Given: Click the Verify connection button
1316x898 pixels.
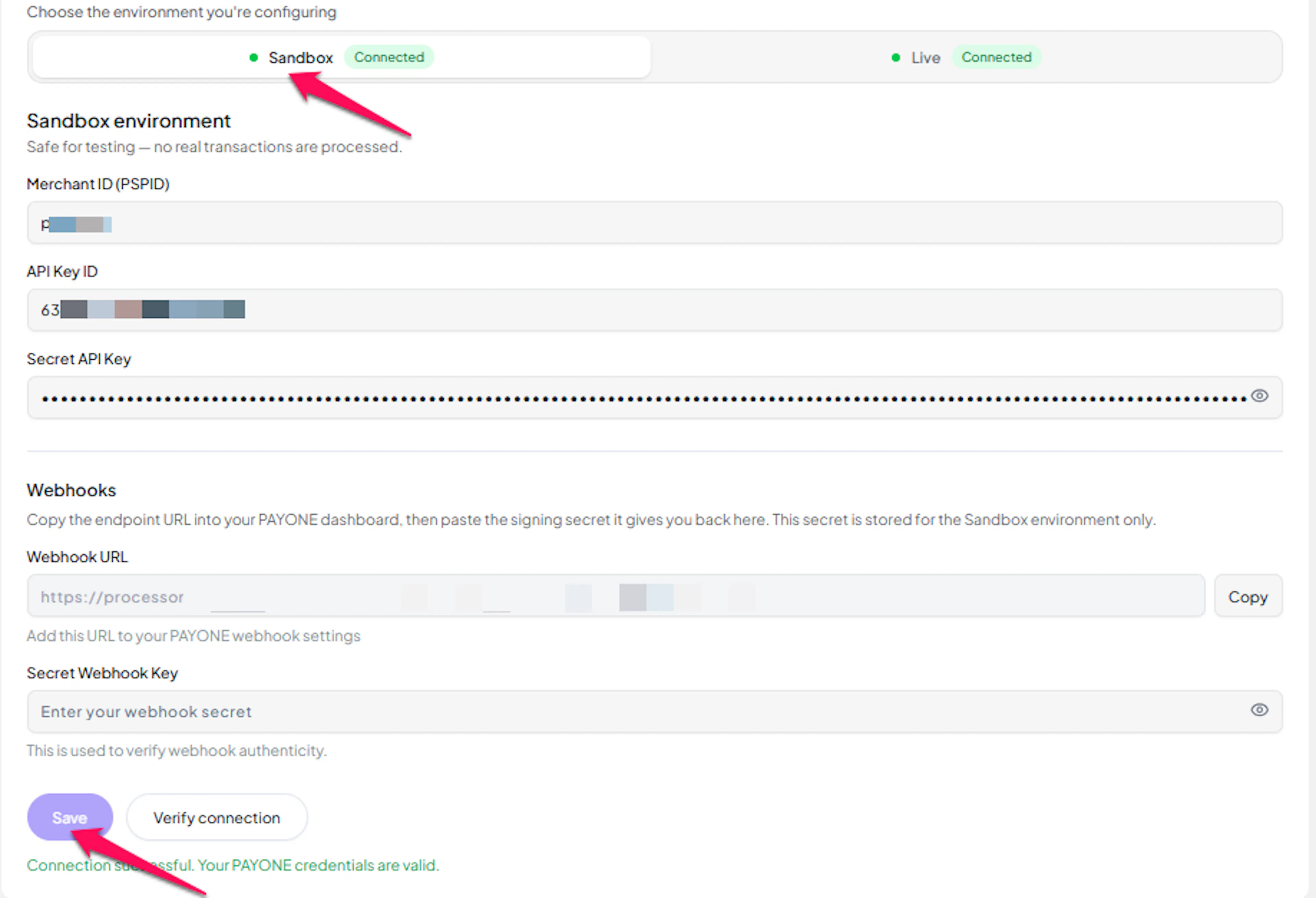Looking at the screenshot, I should [x=217, y=817].
